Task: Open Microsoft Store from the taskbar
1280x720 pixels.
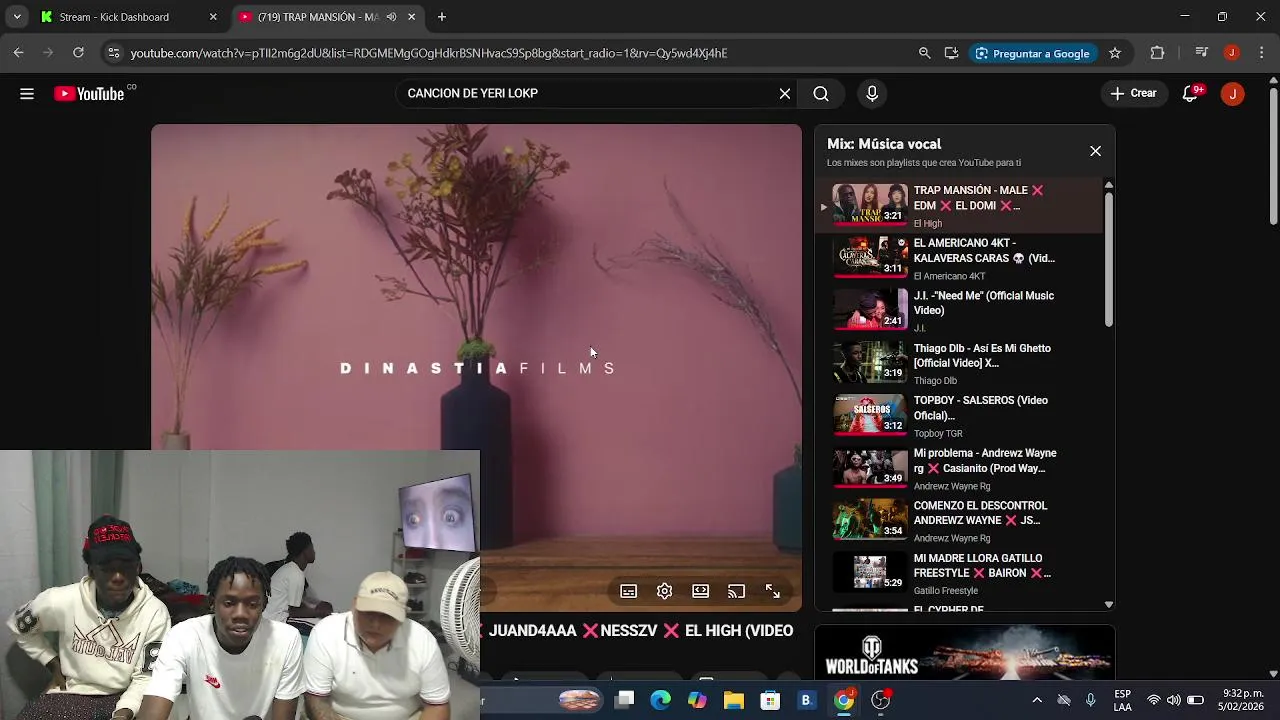Action: pos(770,700)
